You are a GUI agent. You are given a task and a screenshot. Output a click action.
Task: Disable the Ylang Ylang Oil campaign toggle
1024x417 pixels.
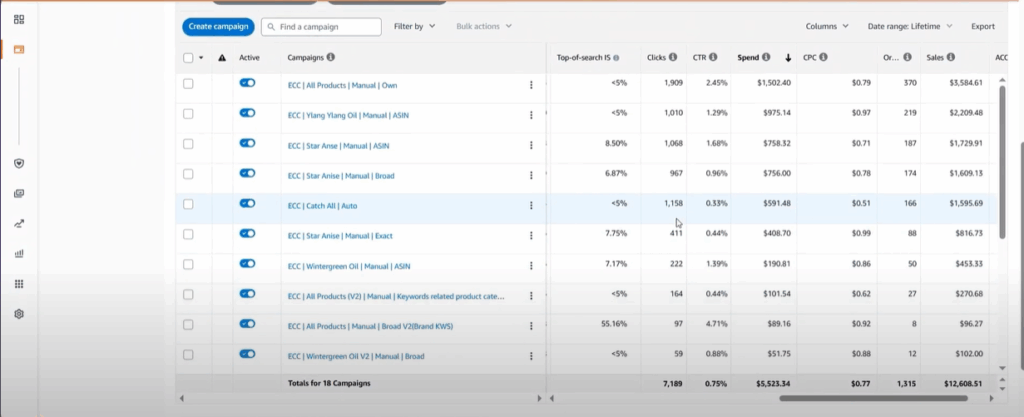(247, 114)
